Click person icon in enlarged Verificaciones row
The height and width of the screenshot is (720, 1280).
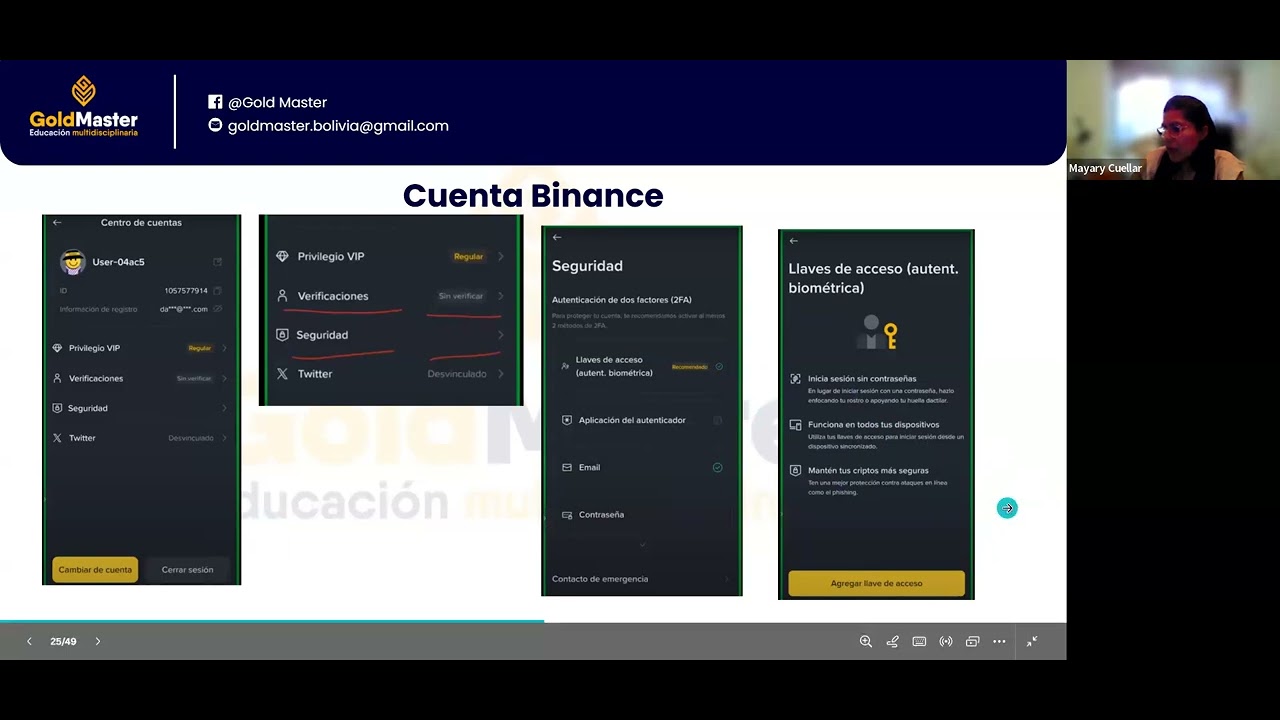click(282, 296)
